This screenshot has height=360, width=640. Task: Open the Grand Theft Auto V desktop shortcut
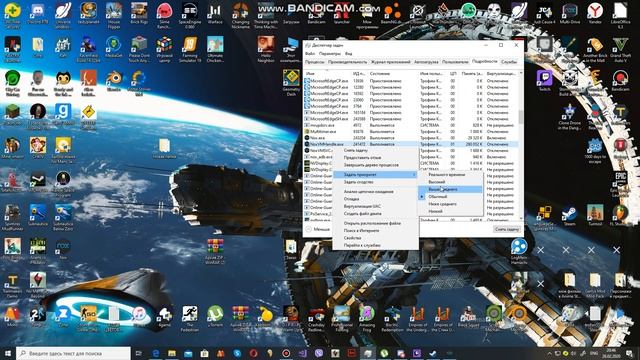[x=620, y=49]
